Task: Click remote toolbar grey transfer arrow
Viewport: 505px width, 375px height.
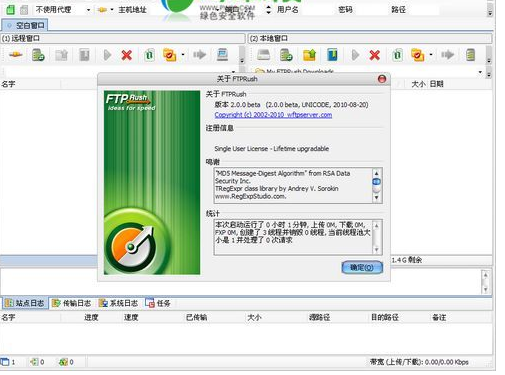Action: point(200,55)
